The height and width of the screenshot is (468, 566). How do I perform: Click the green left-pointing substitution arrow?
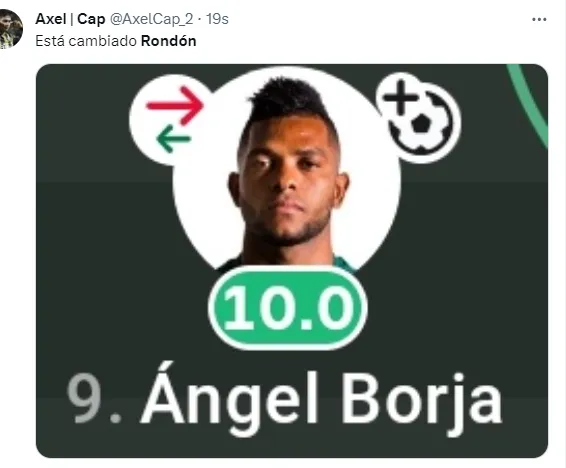coord(173,139)
